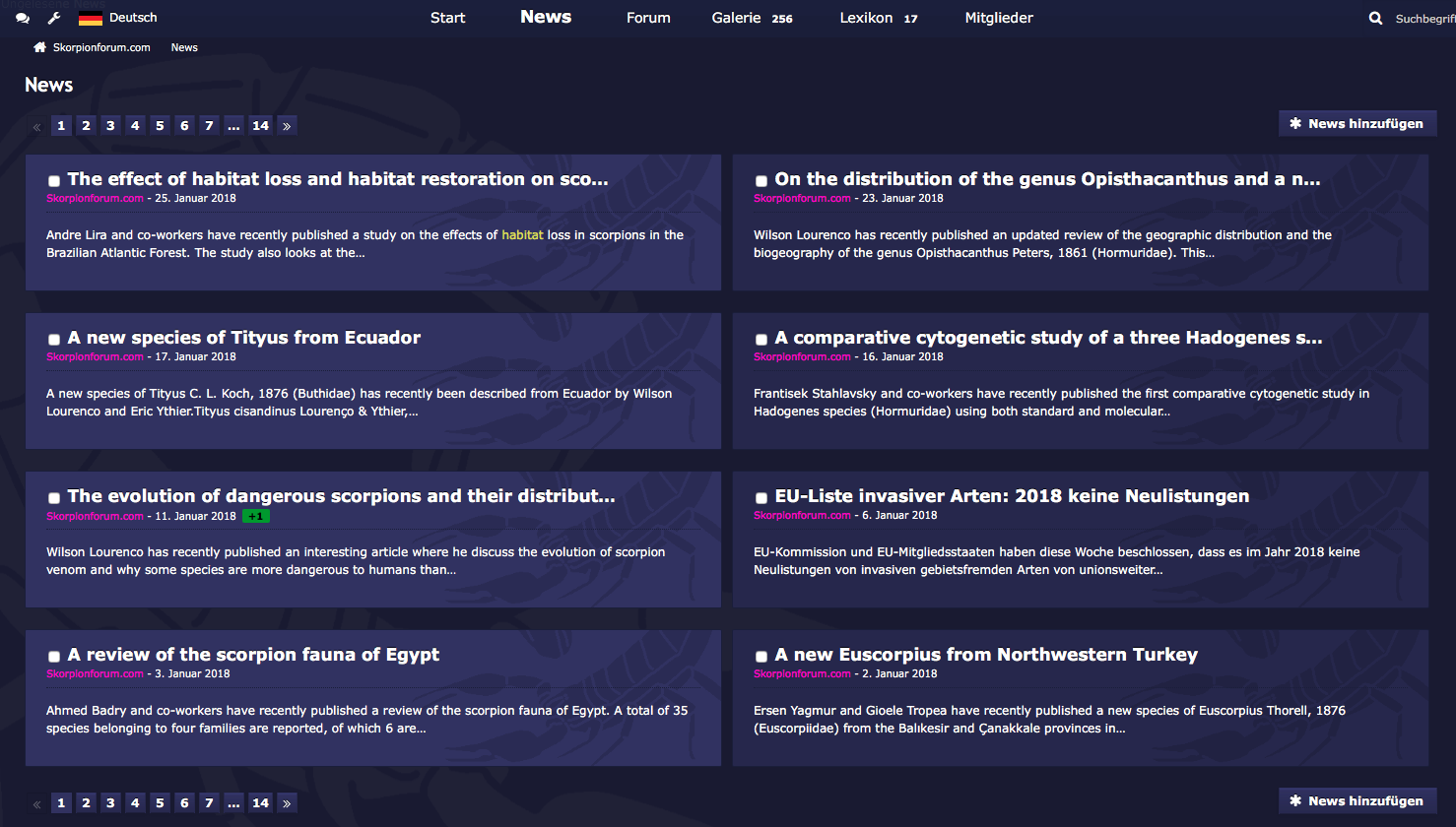Click the chat bubbles icon in top bar
This screenshot has width=1456, height=827.
pyautogui.click(x=23, y=19)
